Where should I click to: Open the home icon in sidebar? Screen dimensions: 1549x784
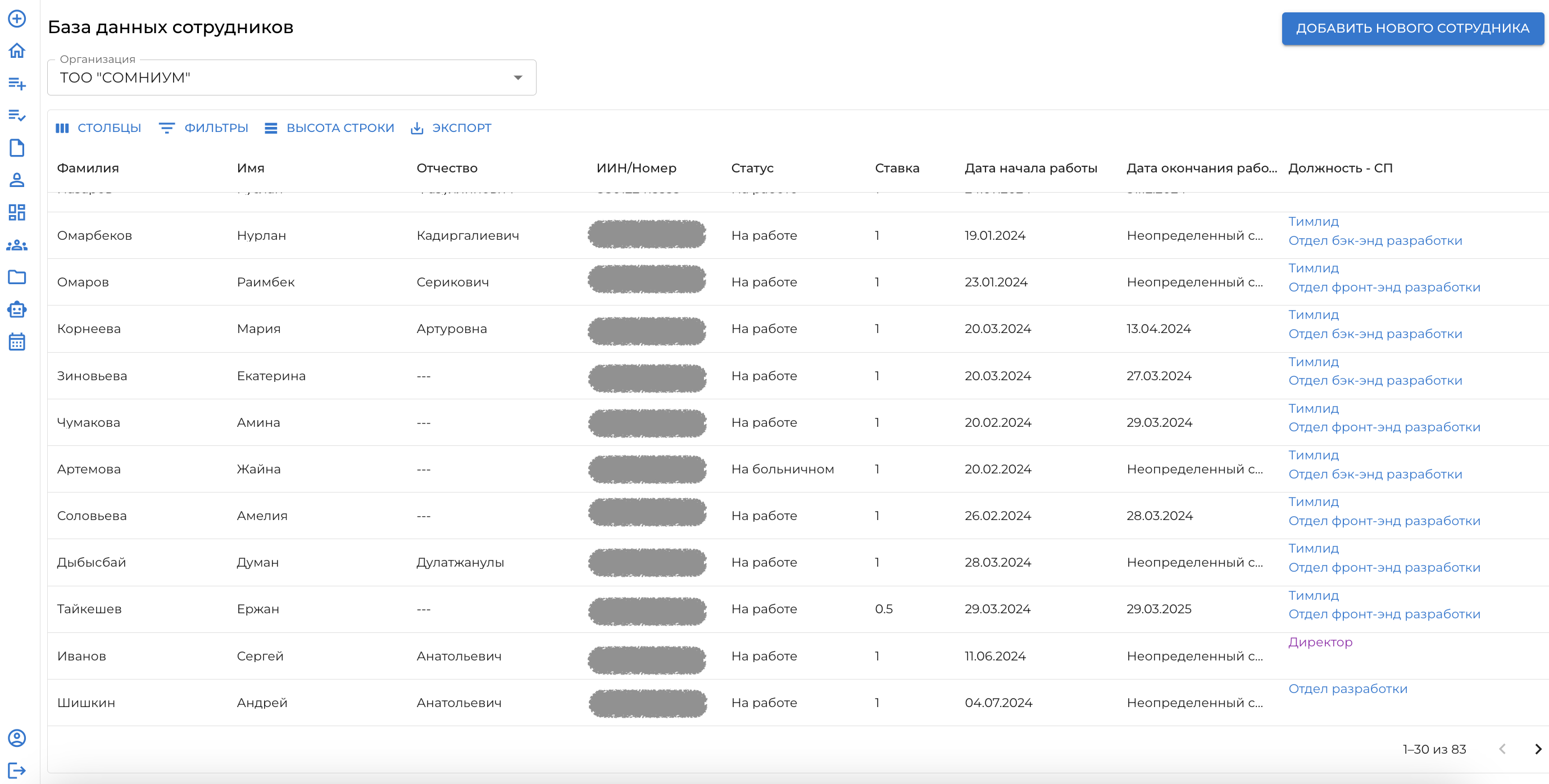coord(17,51)
